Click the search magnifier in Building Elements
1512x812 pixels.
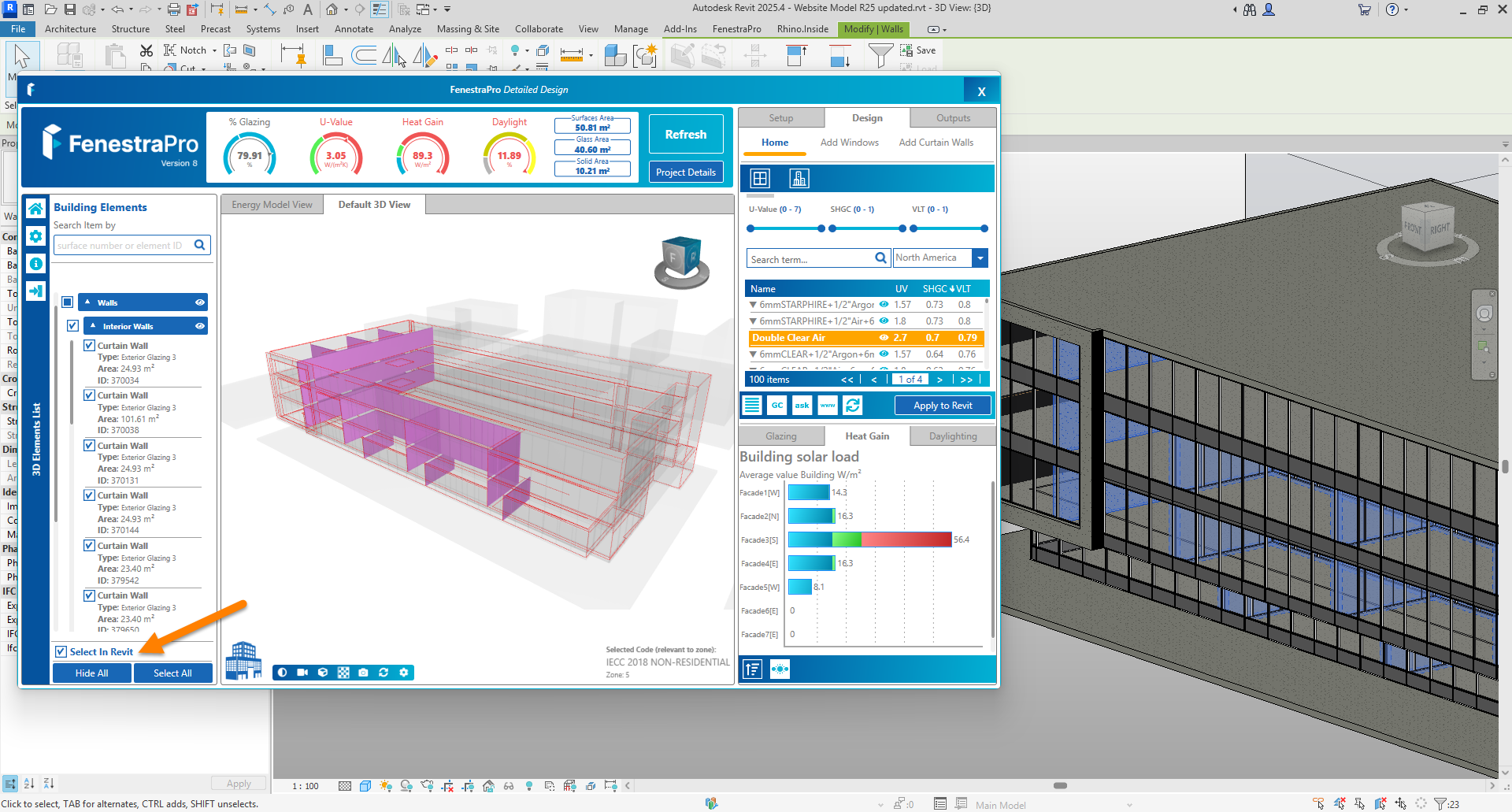tap(200, 245)
